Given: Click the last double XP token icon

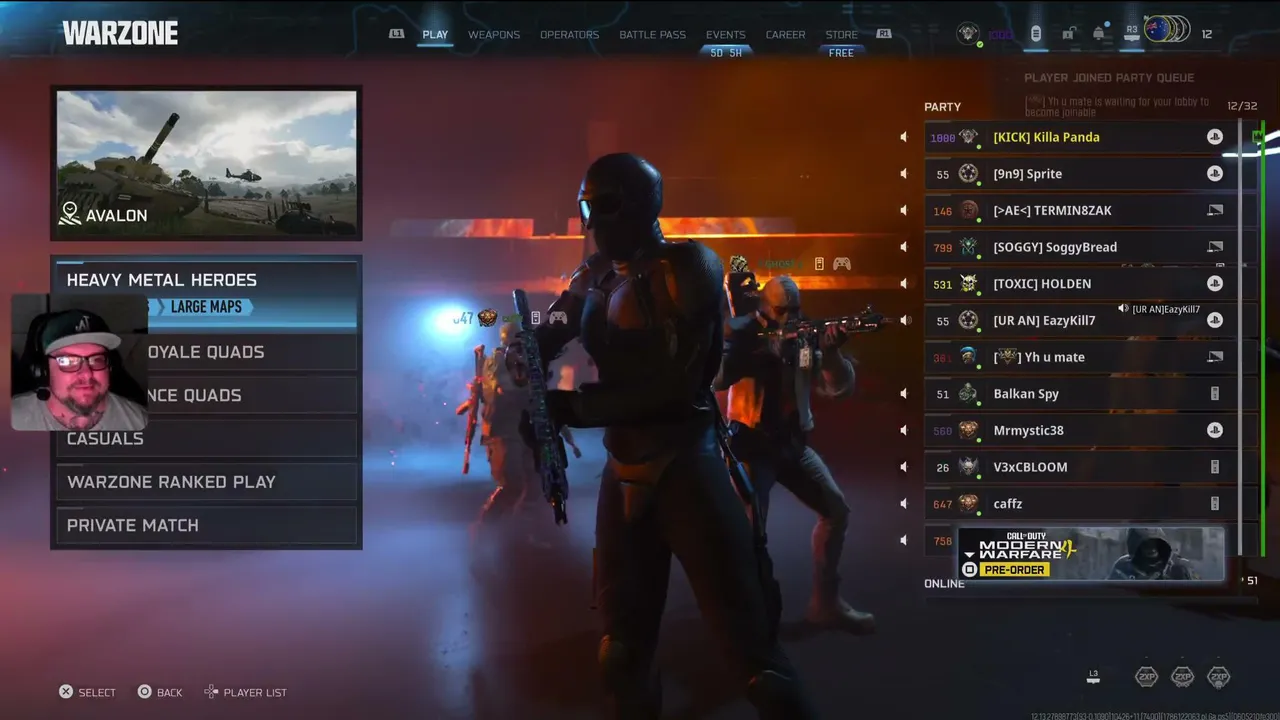Looking at the screenshot, I should coord(1218,677).
